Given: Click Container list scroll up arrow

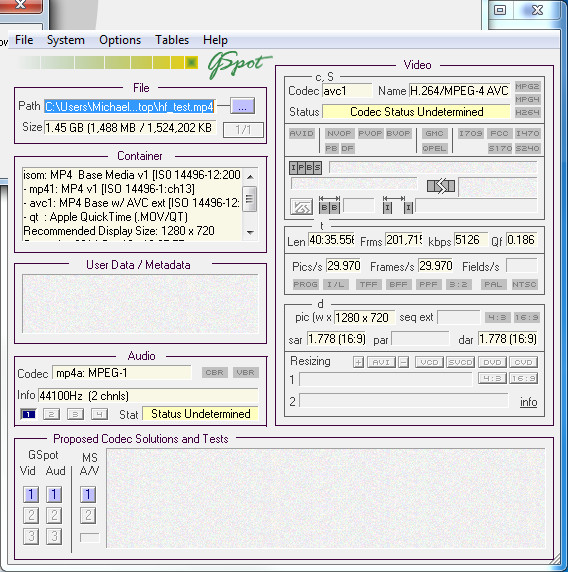Looking at the screenshot, I should coord(250,177).
